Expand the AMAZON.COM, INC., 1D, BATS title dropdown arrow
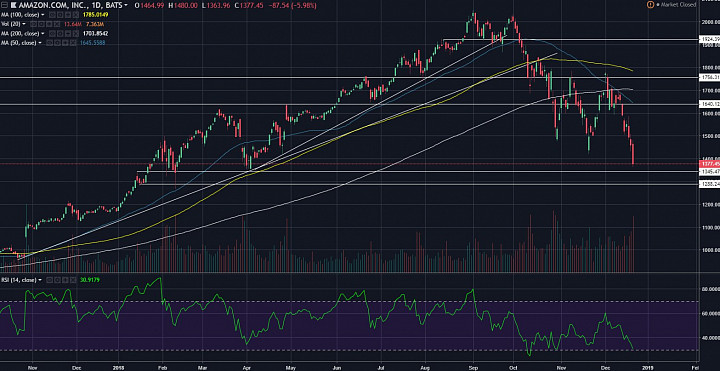720x371 pixels. (x=126, y=5)
